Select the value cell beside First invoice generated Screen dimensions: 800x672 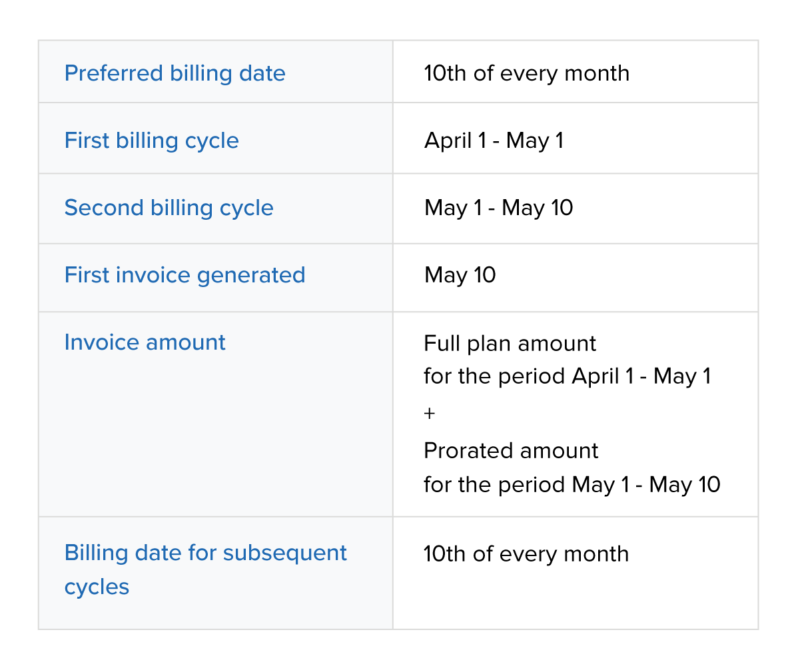(x=575, y=277)
